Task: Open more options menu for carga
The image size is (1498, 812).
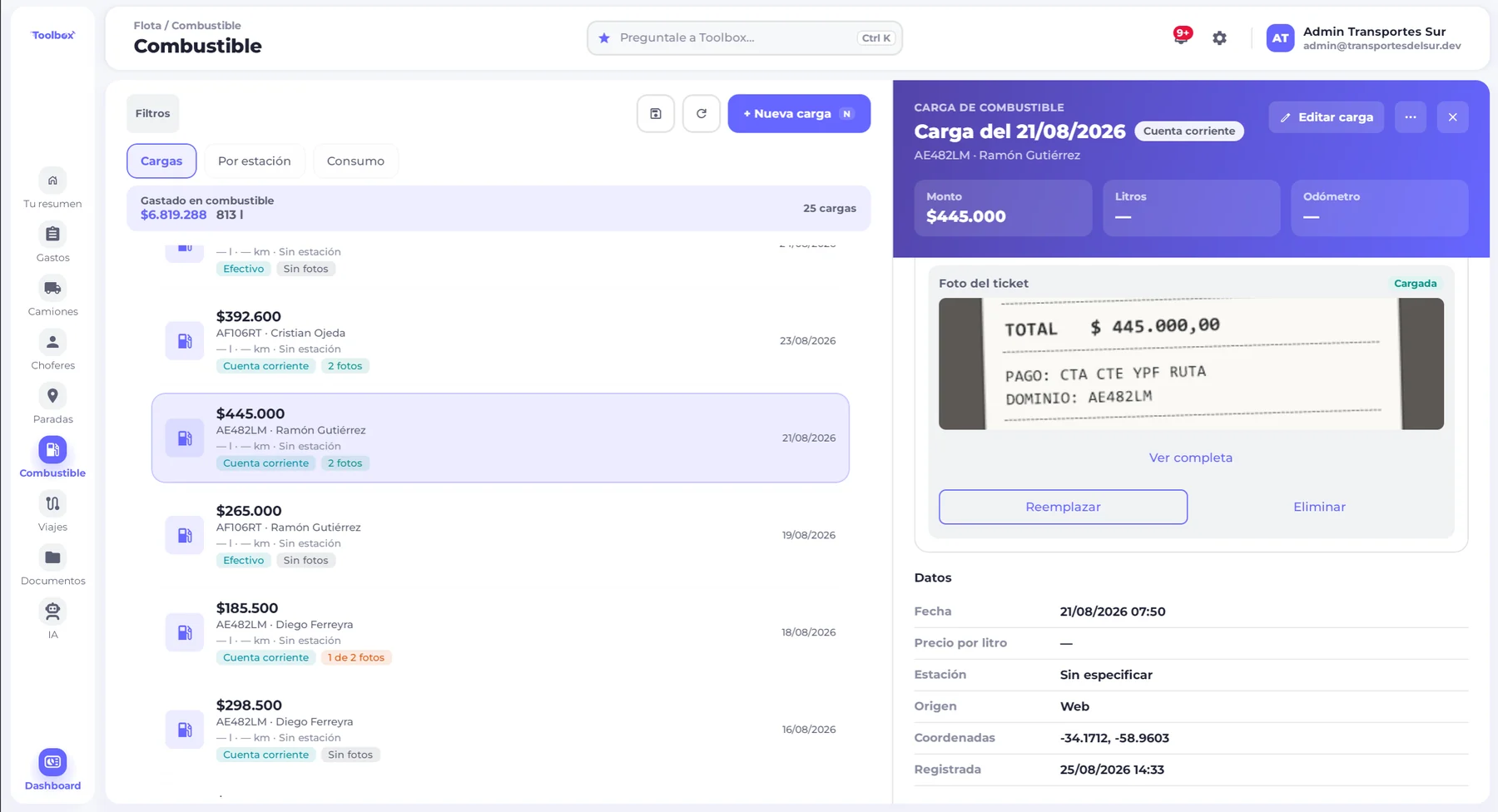Action: (1411, 117)
